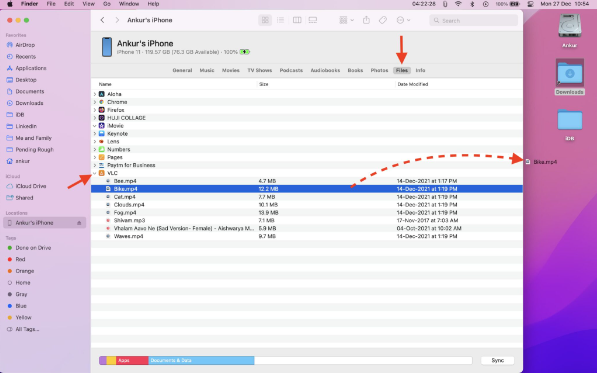Screen dimensions: 597x374
Task: Collapse the VLC app folder
Action: (x=95, y=173)
